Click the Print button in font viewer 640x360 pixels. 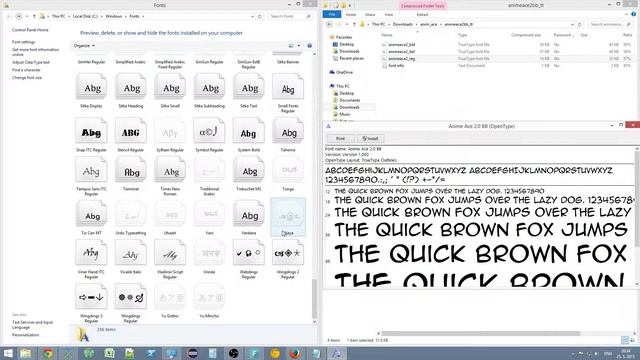pyautogui.click(x=340, y=138)
